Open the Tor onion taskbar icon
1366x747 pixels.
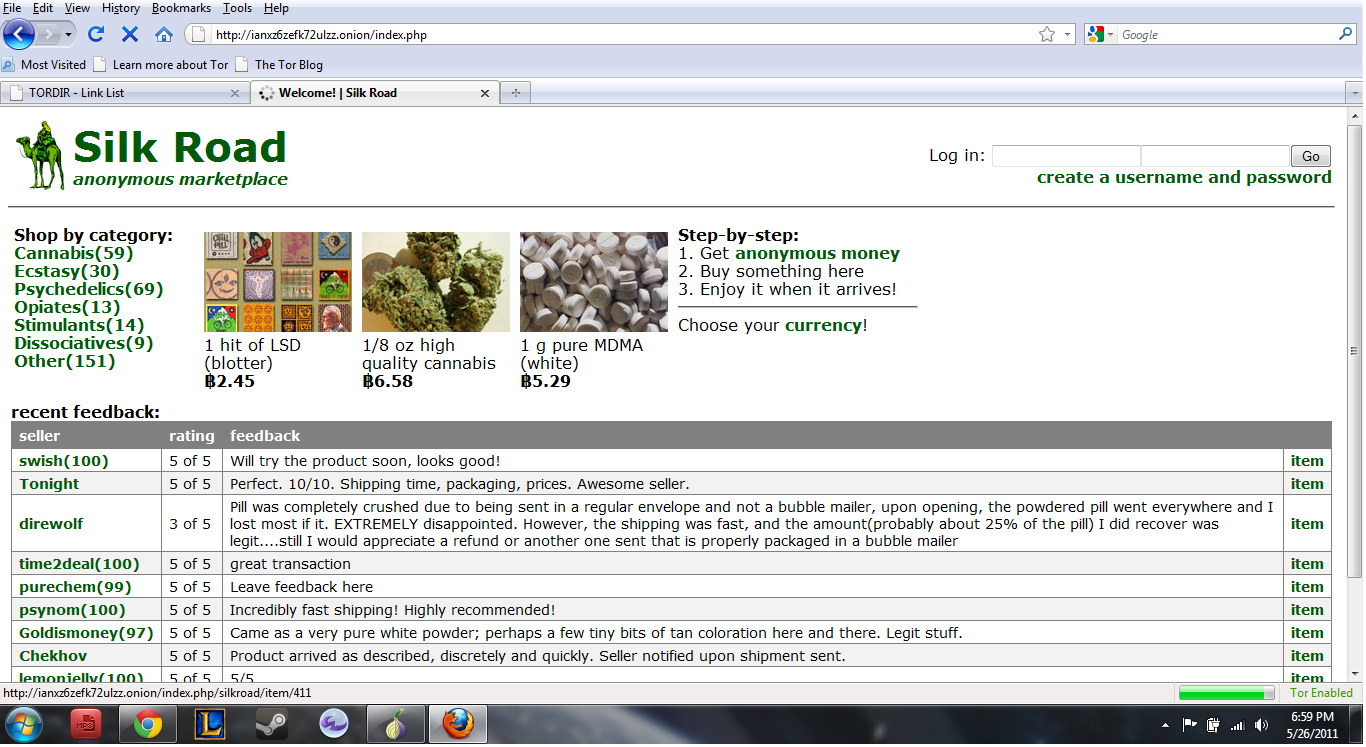pos(396,725)
